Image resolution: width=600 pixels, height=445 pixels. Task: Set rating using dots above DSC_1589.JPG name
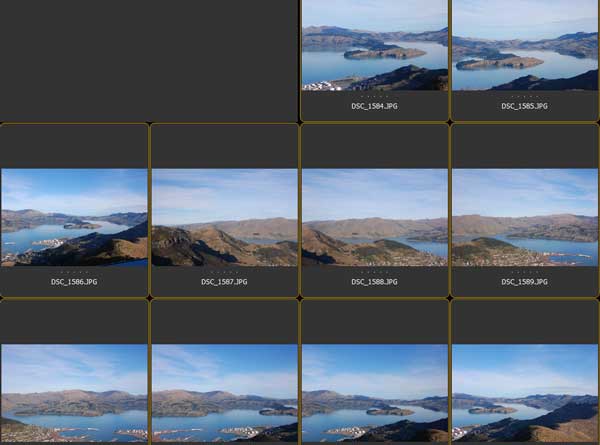tap(525, 272)
